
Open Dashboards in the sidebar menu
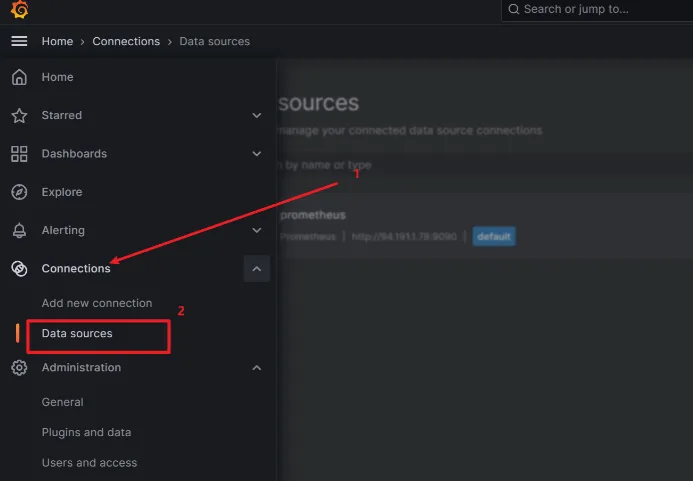pos(74,154)
